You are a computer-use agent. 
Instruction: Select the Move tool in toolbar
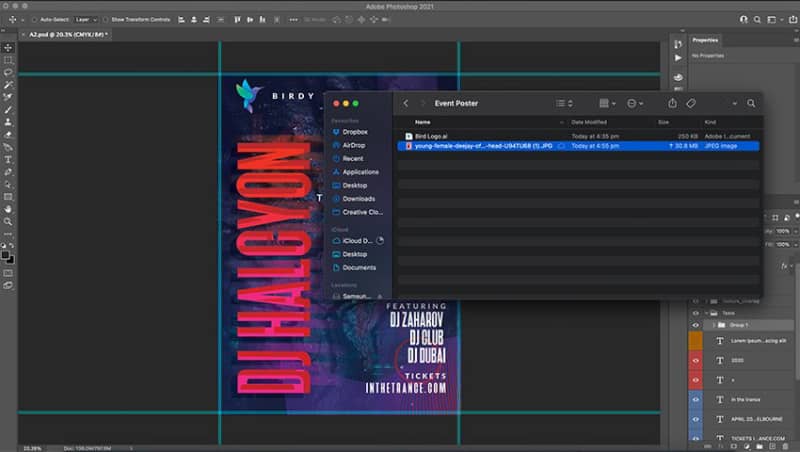pyautogui.click(x=8, y=47)
